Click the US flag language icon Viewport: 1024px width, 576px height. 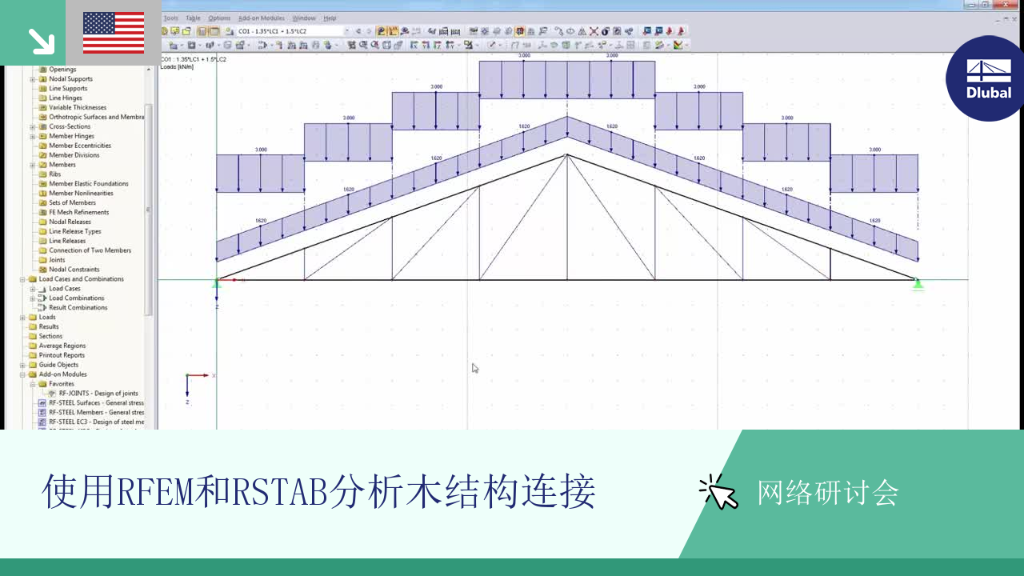click(x=114, y=33)
